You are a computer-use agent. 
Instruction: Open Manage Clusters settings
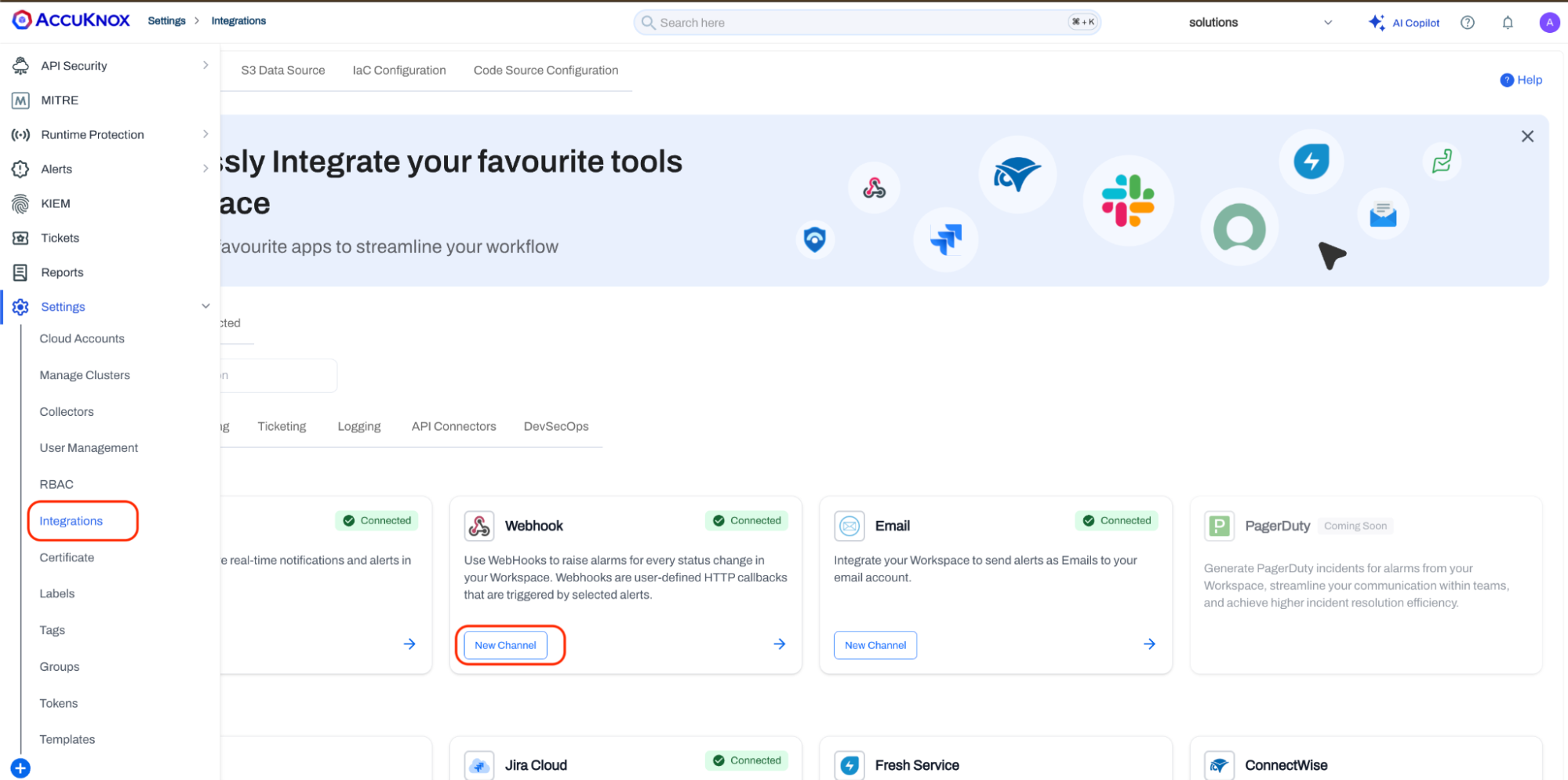pos(85,375)
